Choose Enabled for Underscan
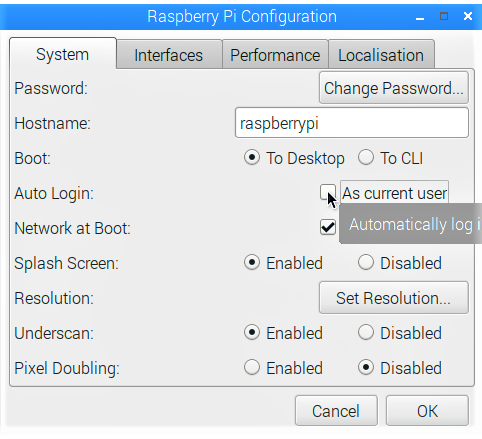This screenshot has height=439, width=482. click(252, 333)
